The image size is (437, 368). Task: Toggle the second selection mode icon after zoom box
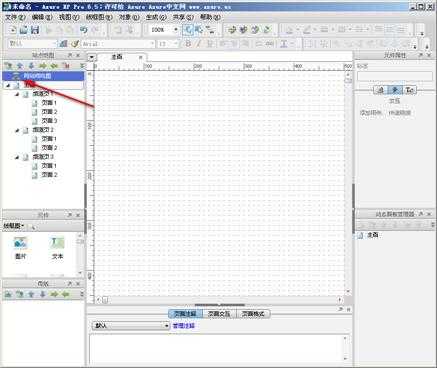click(199, 30)
